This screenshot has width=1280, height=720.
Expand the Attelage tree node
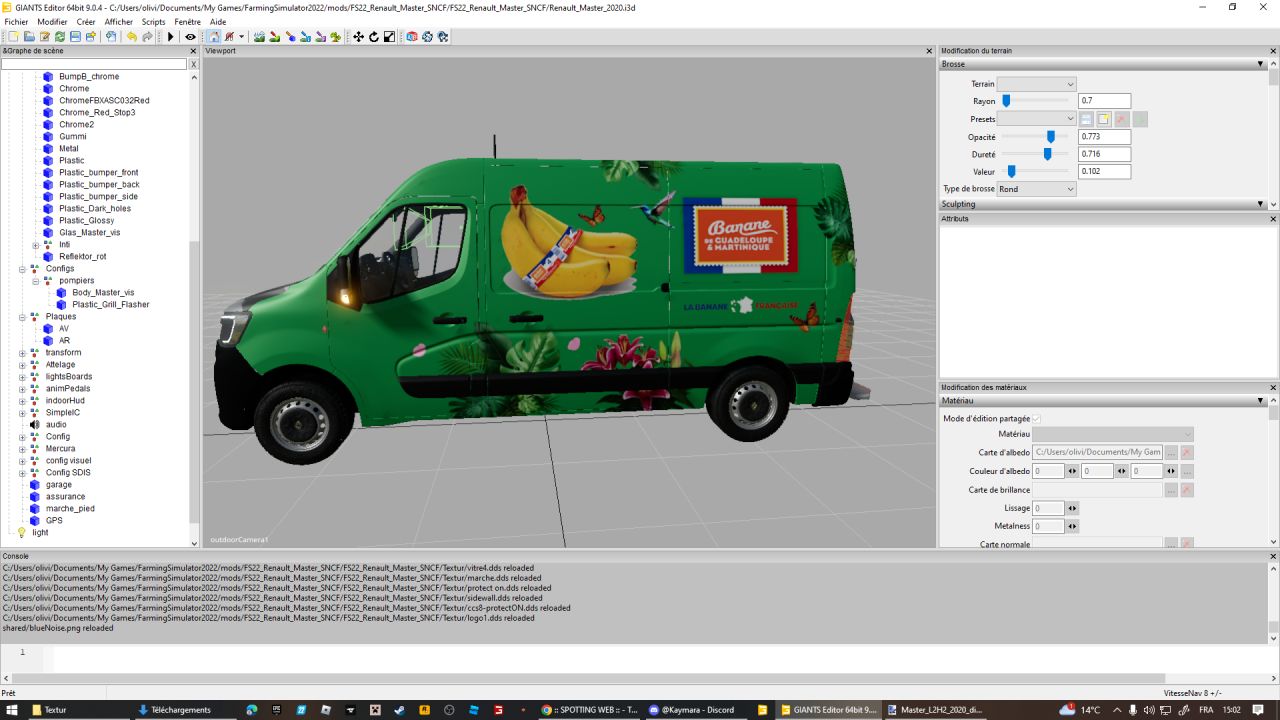pos(23,365)
